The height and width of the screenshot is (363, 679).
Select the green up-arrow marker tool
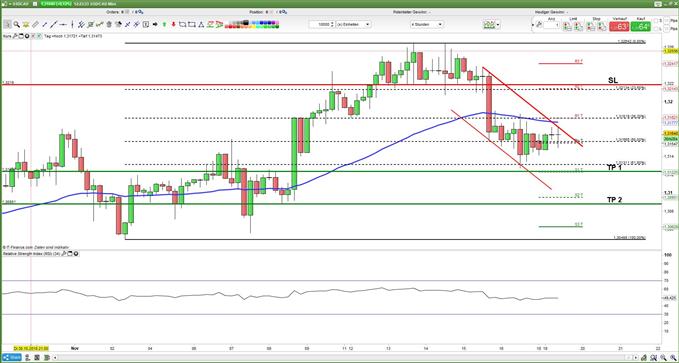(x=164, y=24)
